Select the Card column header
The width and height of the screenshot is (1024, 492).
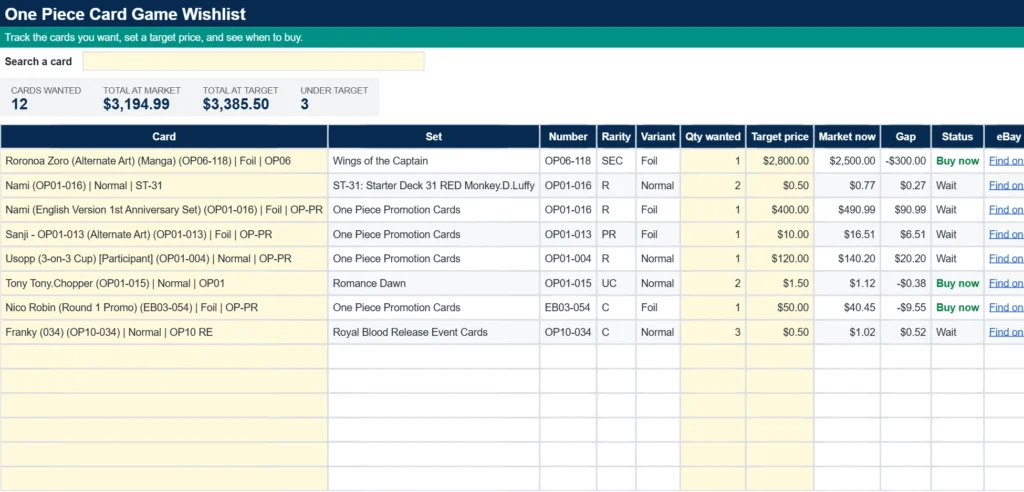point(164,137)
